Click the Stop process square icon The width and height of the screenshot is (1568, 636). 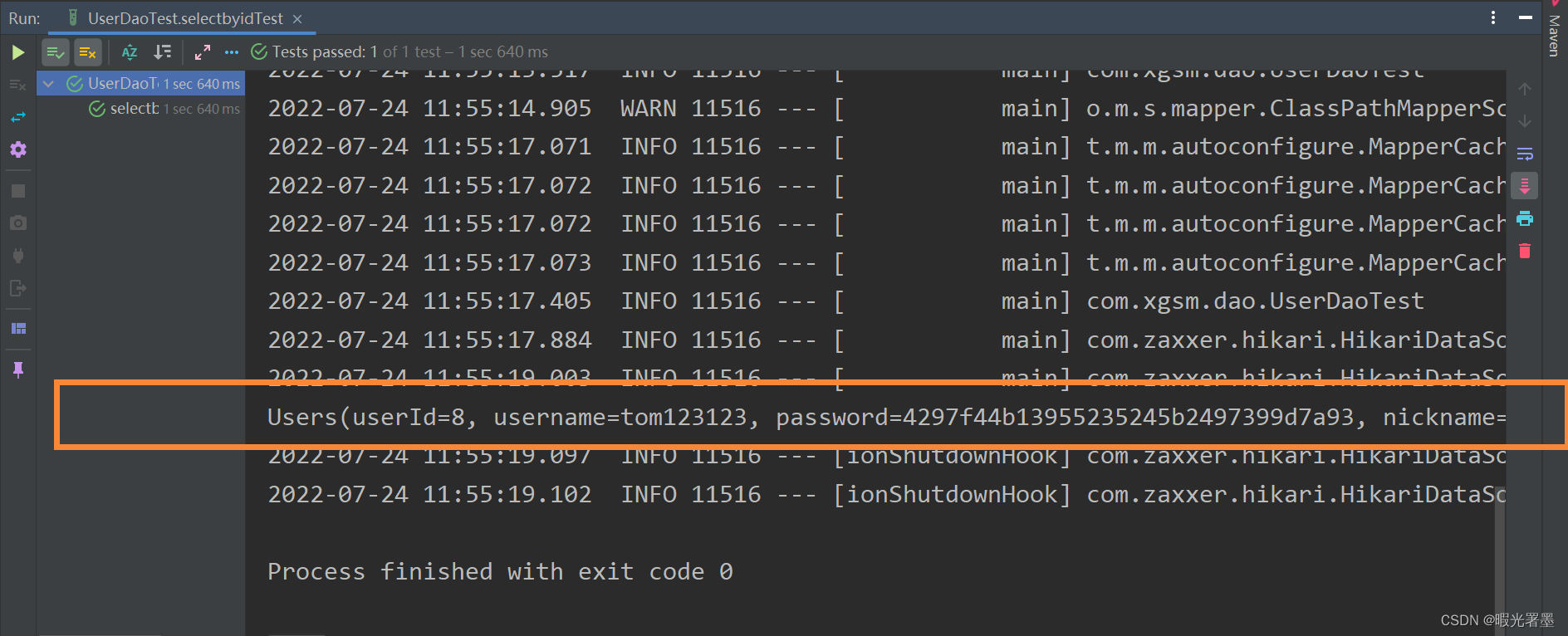(x=17, y=191)
